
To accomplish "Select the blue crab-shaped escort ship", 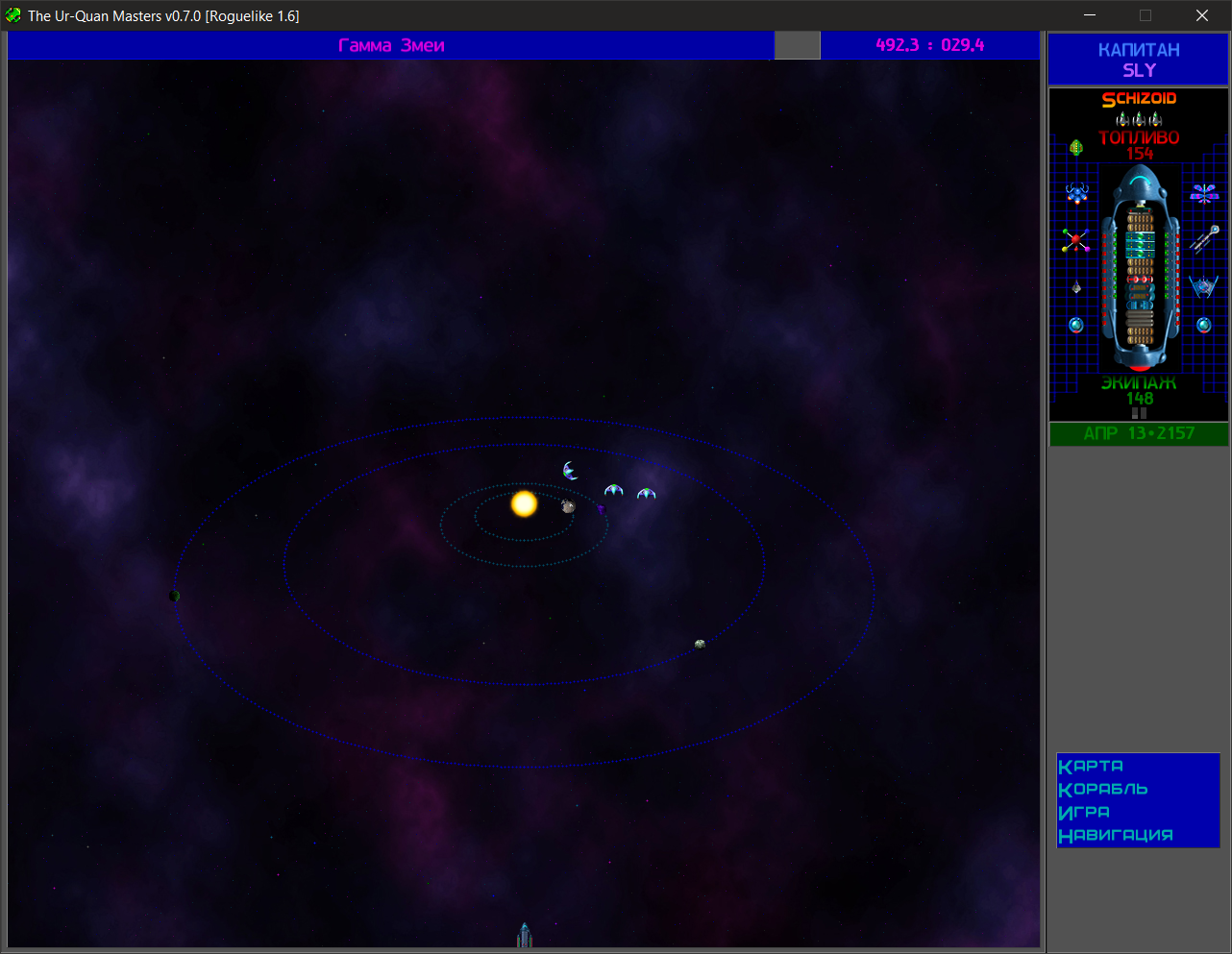I will pyautogui.click(x=1076, y=193).
